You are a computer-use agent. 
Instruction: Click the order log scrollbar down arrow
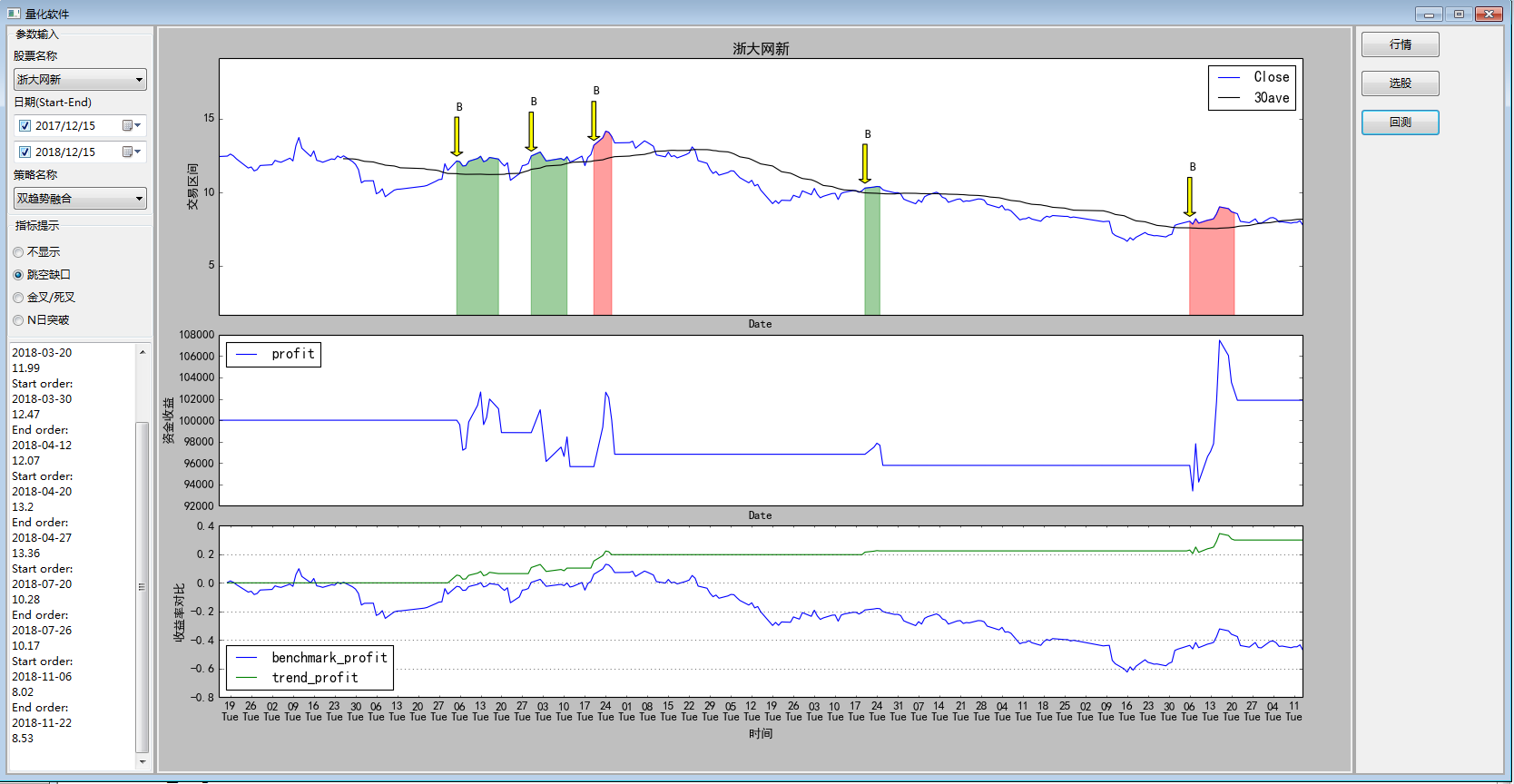[x=143, y=762]
